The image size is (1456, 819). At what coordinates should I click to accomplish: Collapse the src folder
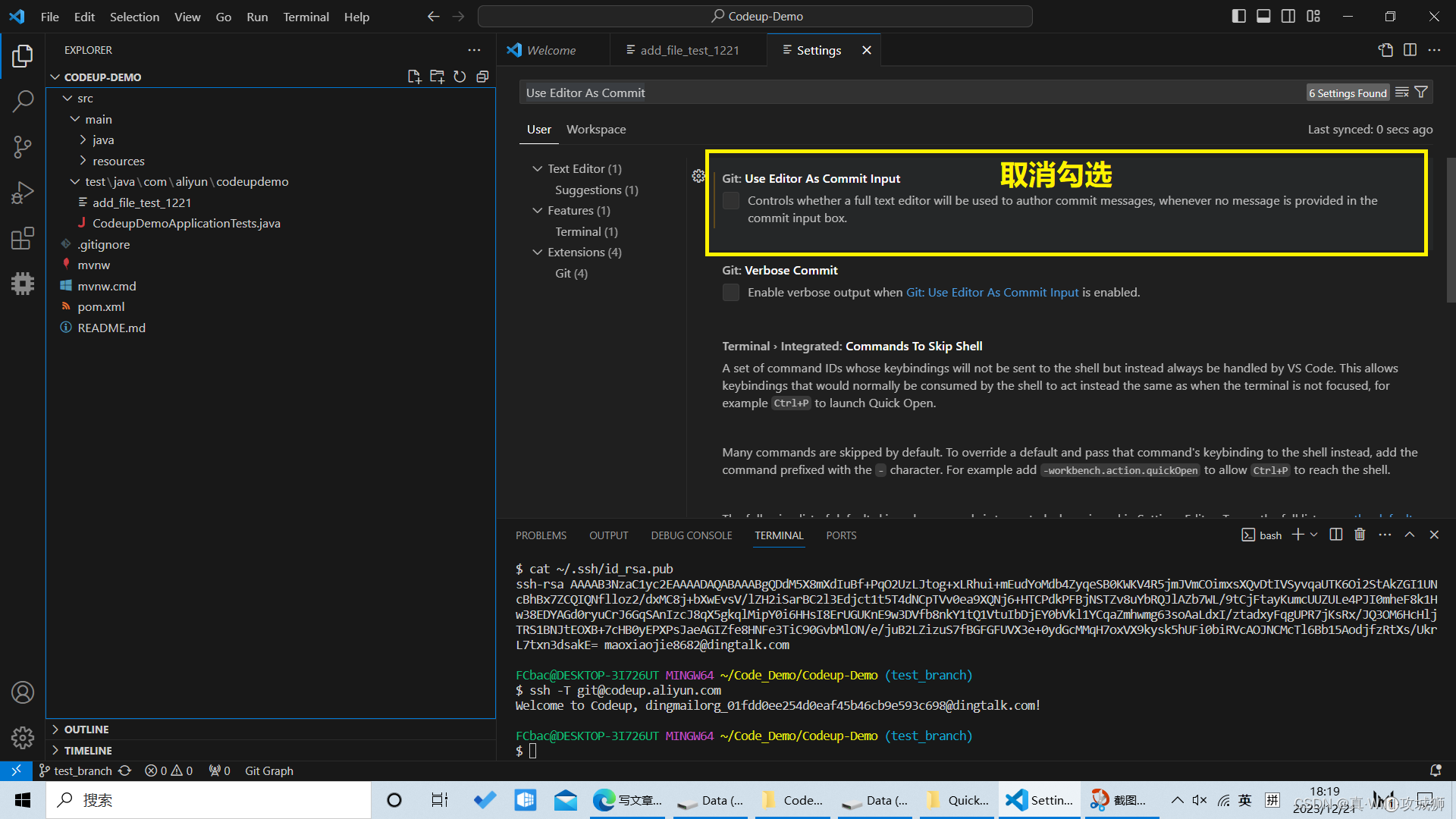pyautogui.click(x=67, y=98)
